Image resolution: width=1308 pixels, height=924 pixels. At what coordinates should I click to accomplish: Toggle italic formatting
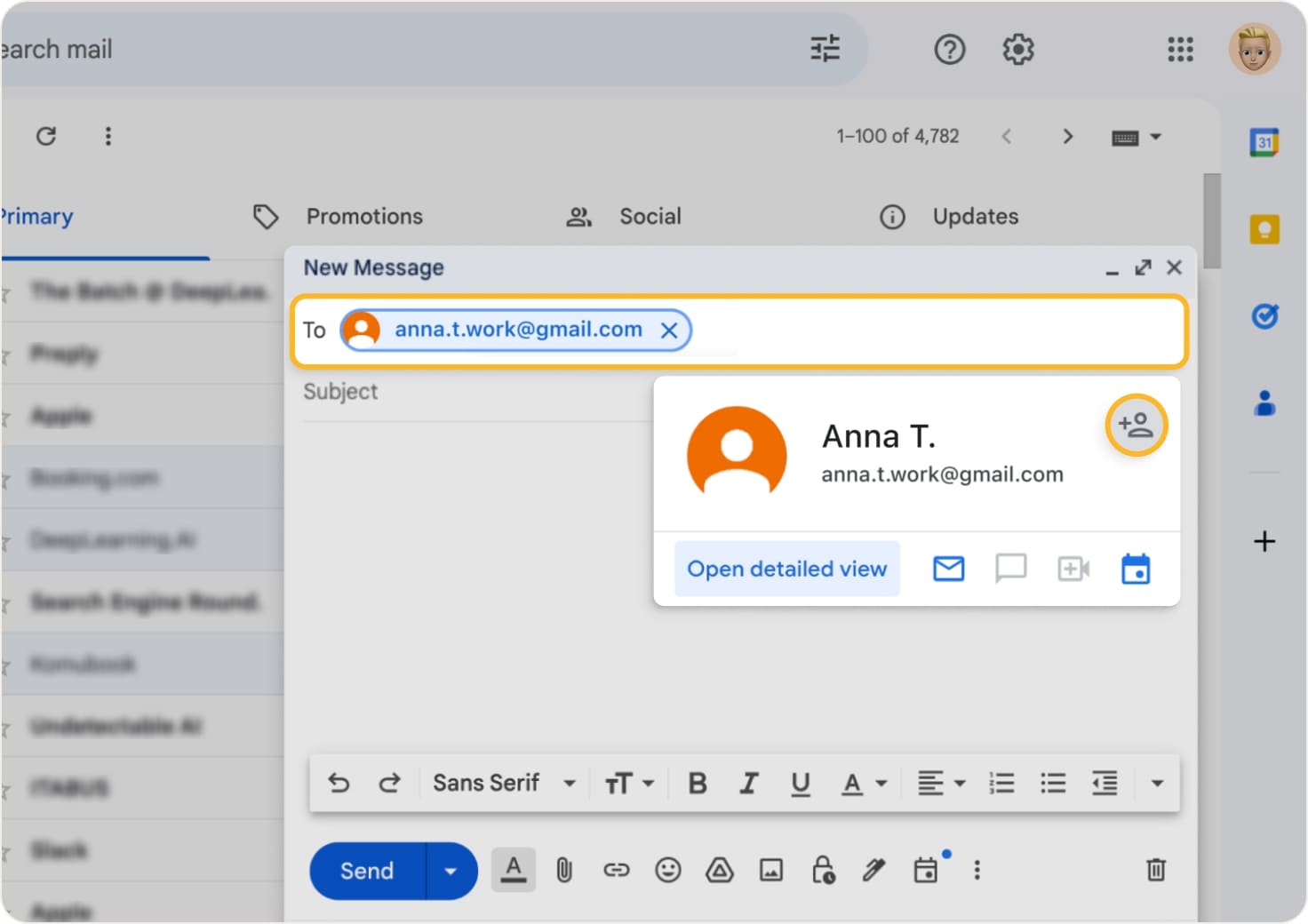pos(748,783)
